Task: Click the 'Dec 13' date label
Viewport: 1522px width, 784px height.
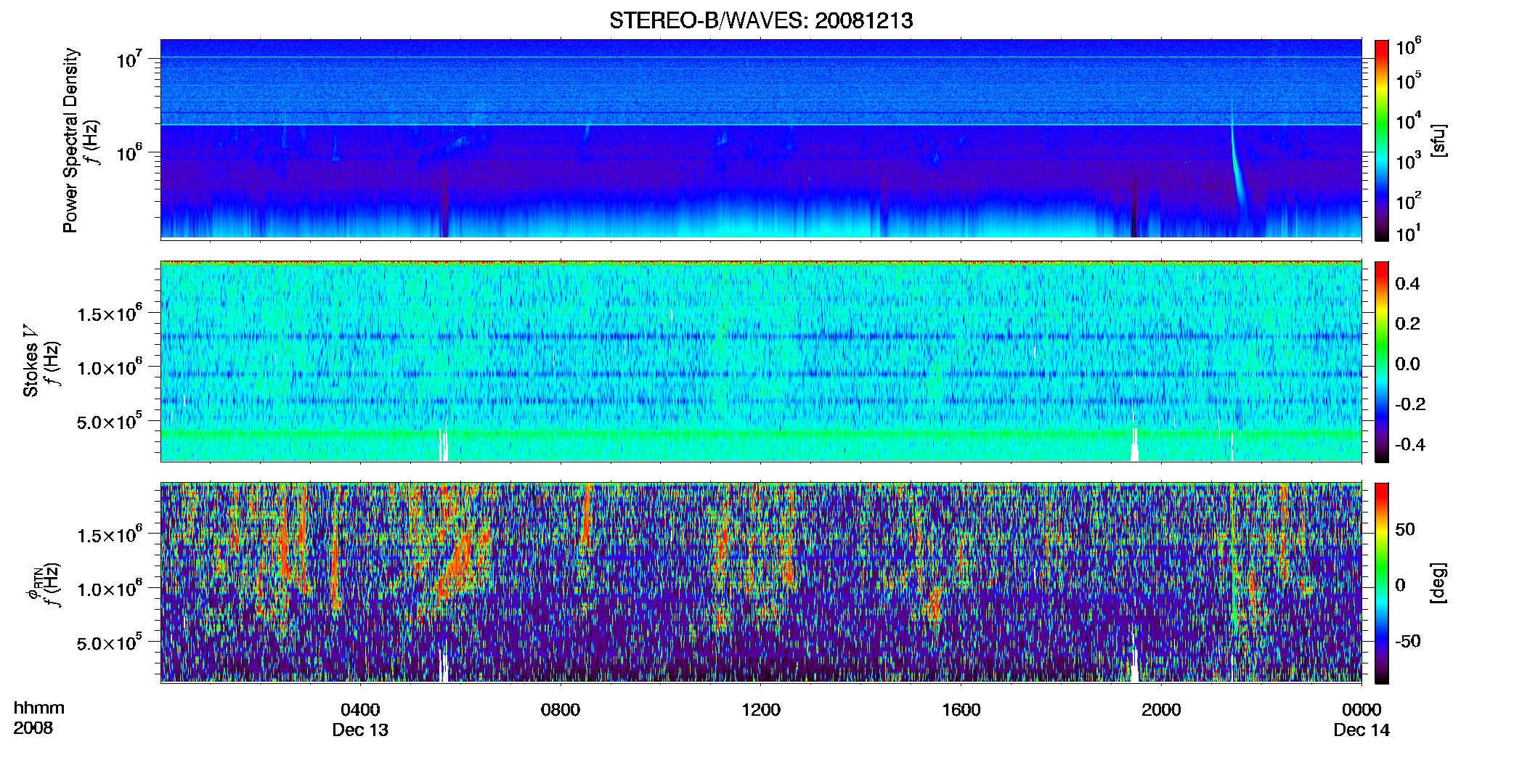Action: [x=360, y=730]
